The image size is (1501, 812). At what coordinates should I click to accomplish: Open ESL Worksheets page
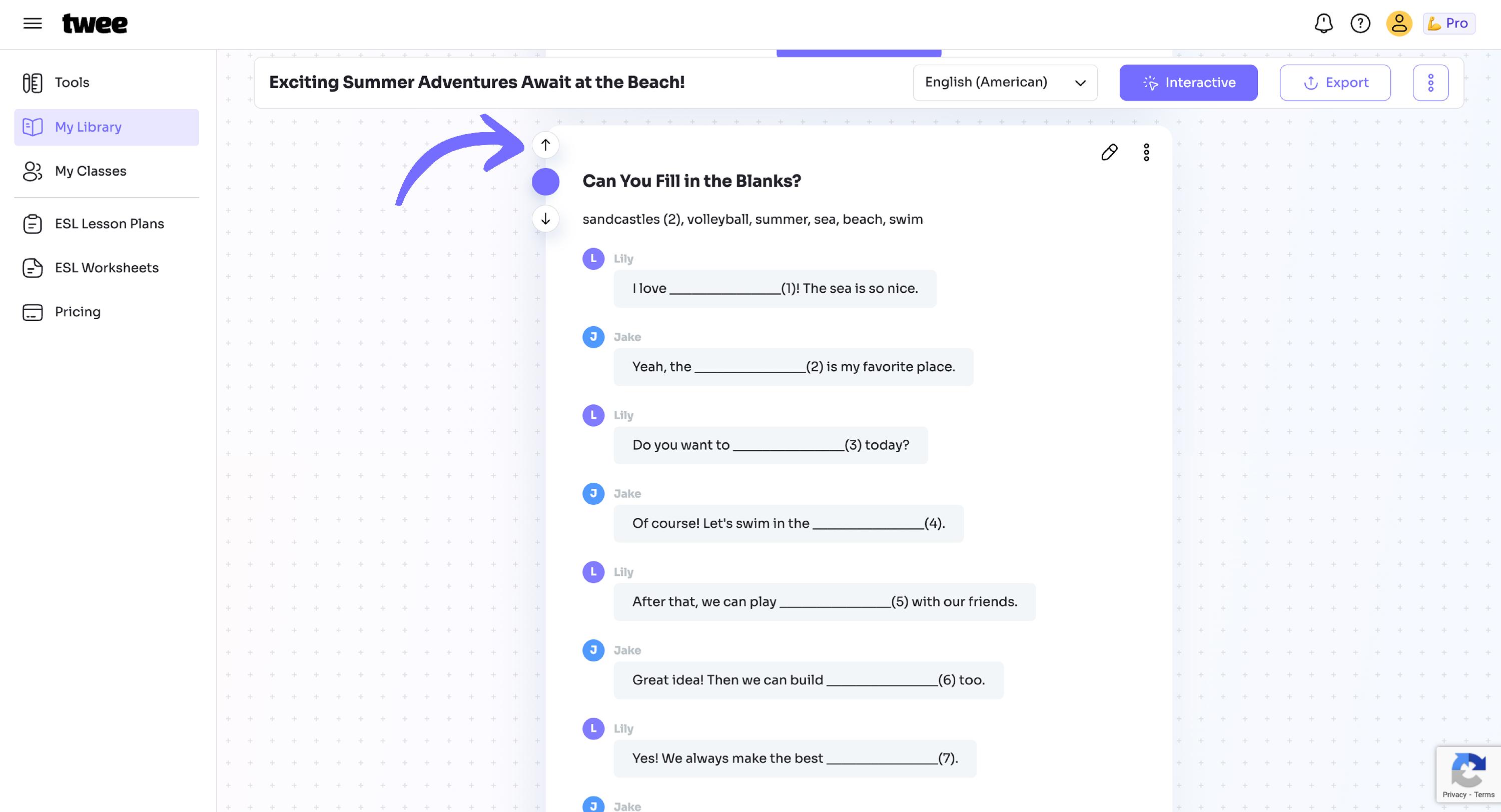tap(107, 268)
